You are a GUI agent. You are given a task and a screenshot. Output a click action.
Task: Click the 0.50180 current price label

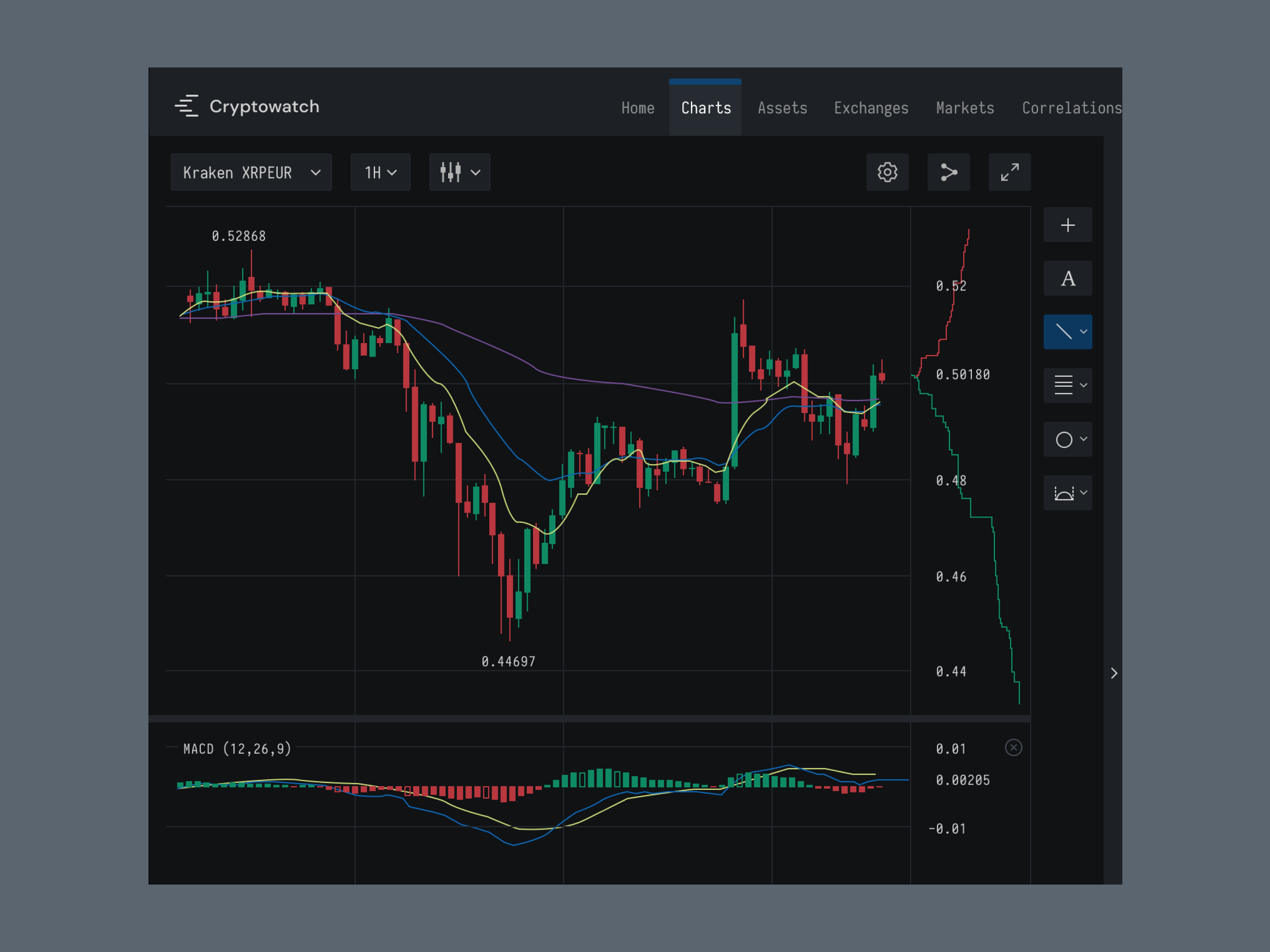tap(963, 375)
